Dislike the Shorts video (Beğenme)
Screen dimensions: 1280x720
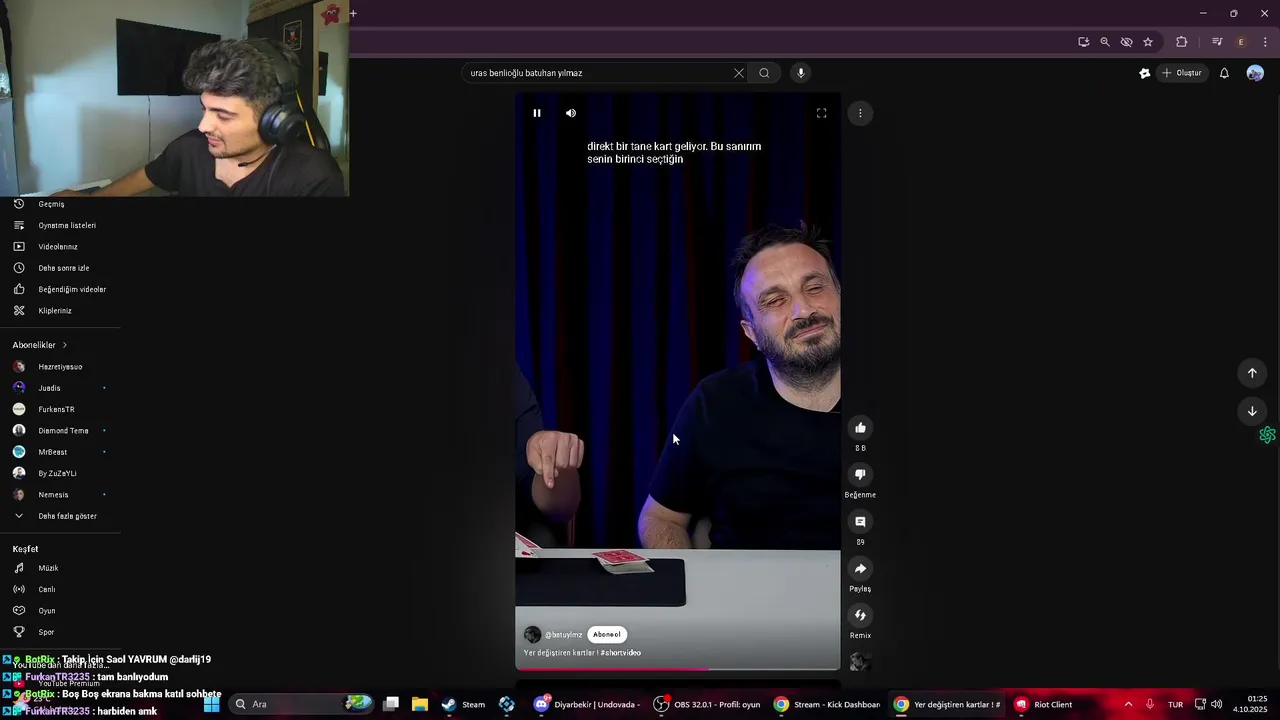860,475
